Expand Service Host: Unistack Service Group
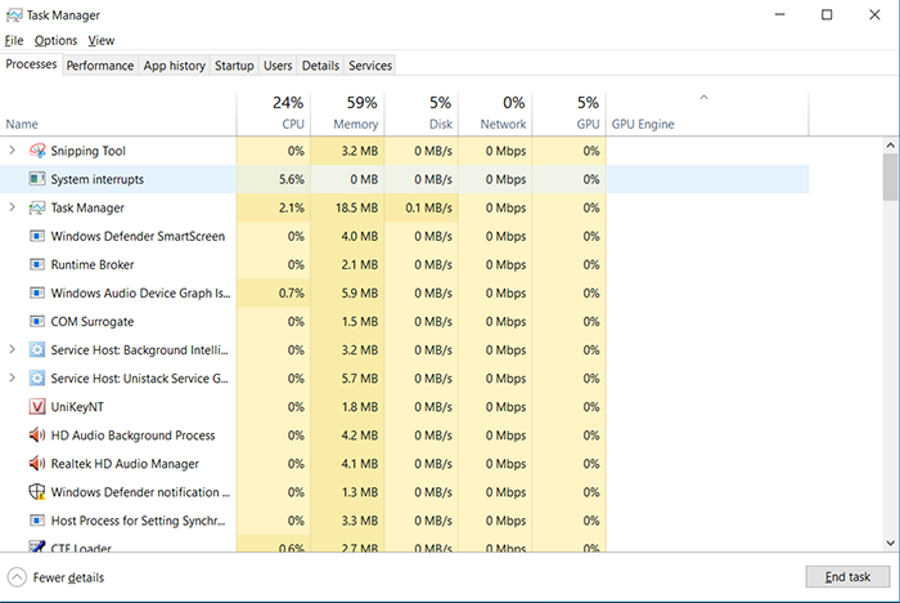The width and height of the screenshot is (900, 603). point(12,378)
